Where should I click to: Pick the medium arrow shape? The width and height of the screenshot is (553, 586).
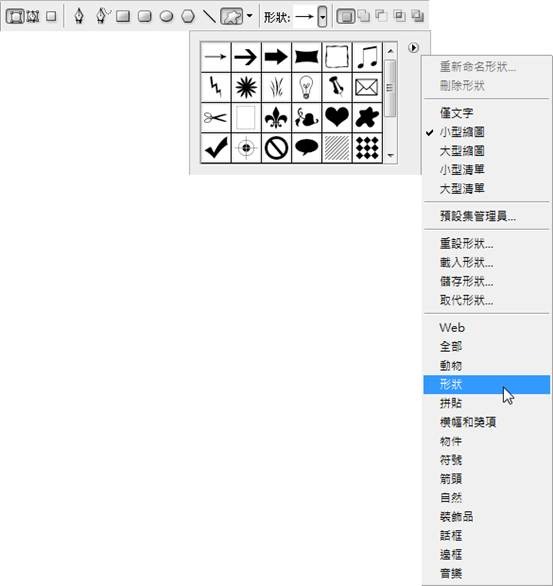coord(246,57)
